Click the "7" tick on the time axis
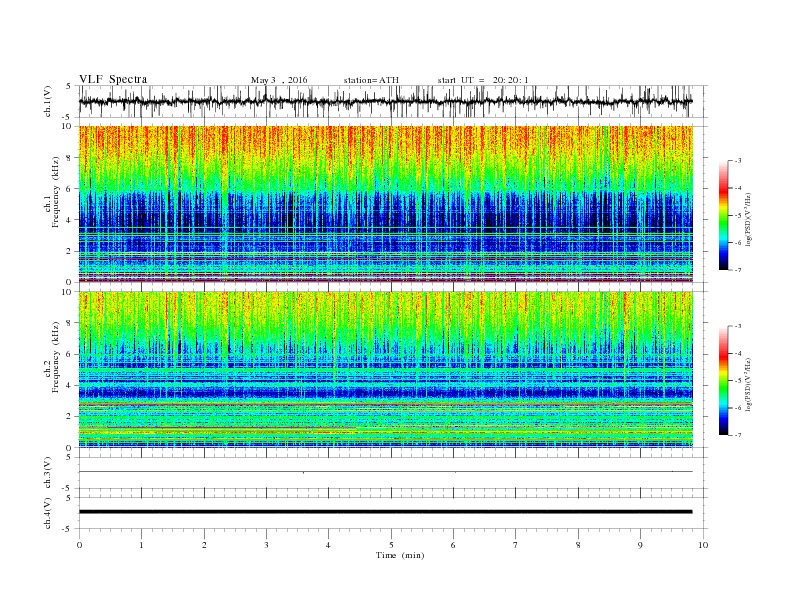This screenshot has height=612, width=792. tap(516, 545)
